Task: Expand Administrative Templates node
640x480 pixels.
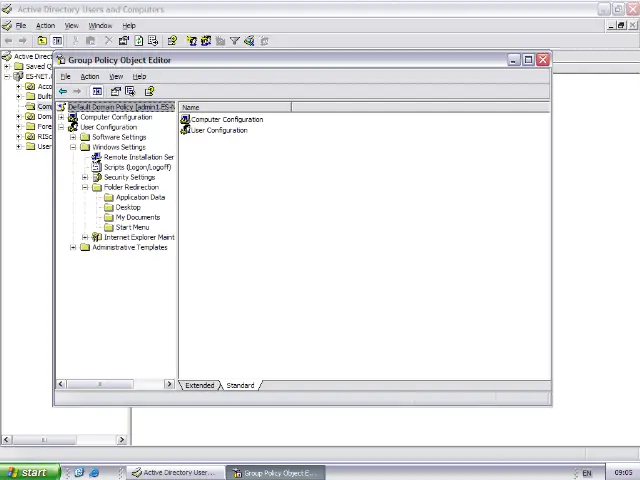Action: [73, 247]
